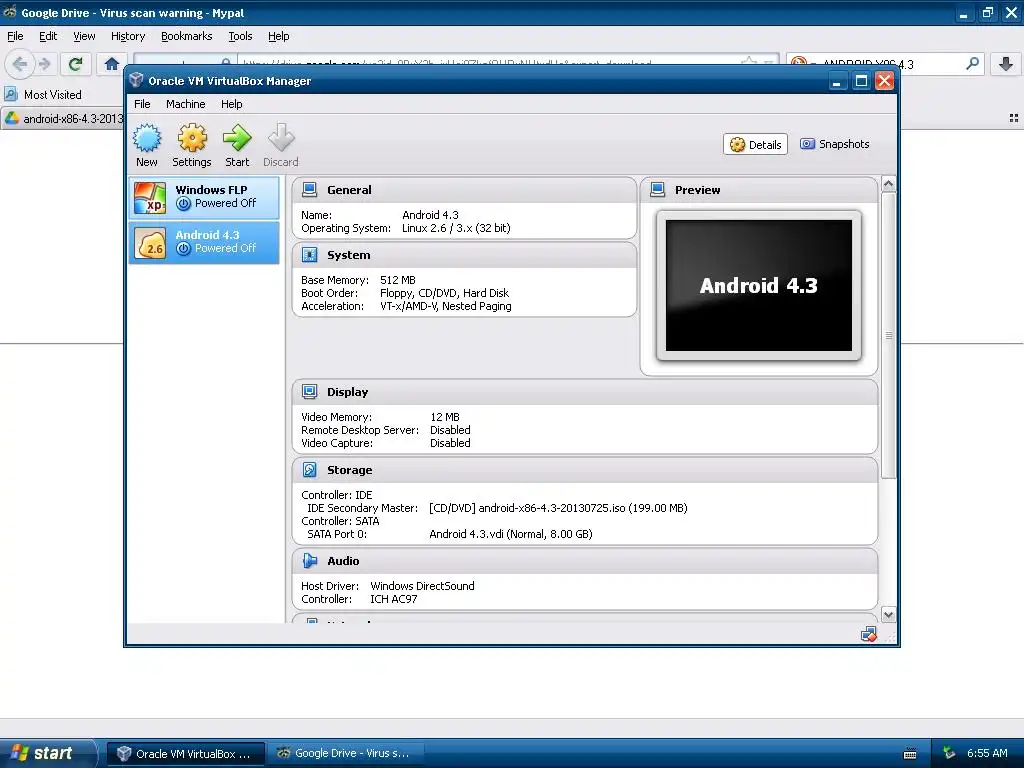Click the Base Memory 512 MB value
Viewport: 1024px width, 768px height.
[398, 280]
